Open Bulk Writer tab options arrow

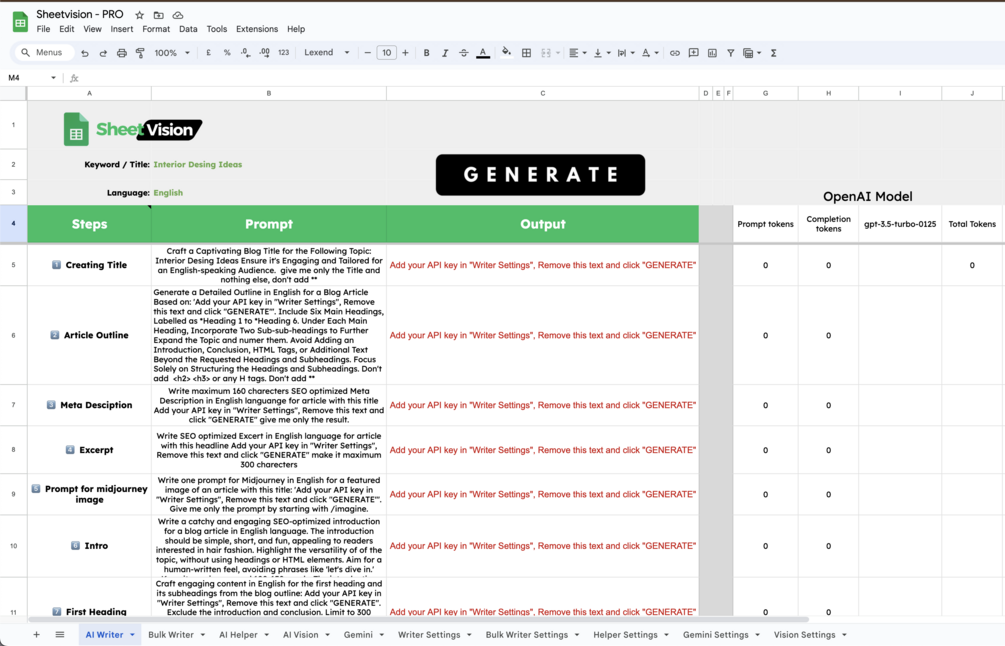[203, 634]
